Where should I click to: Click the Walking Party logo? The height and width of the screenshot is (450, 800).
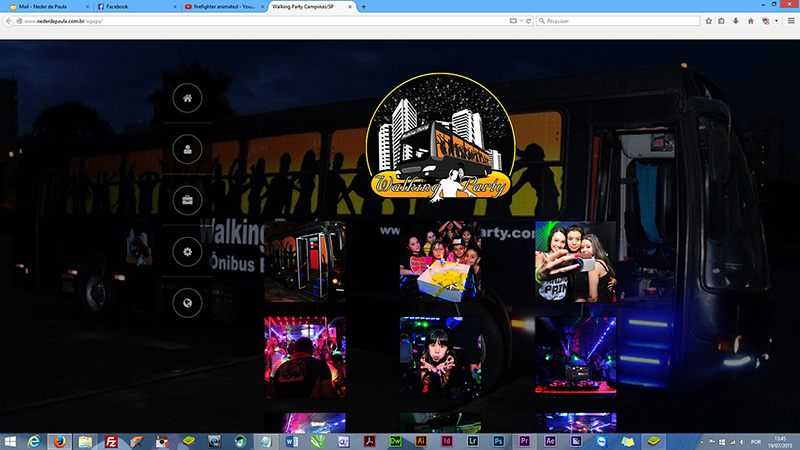(x=441, y=138)
